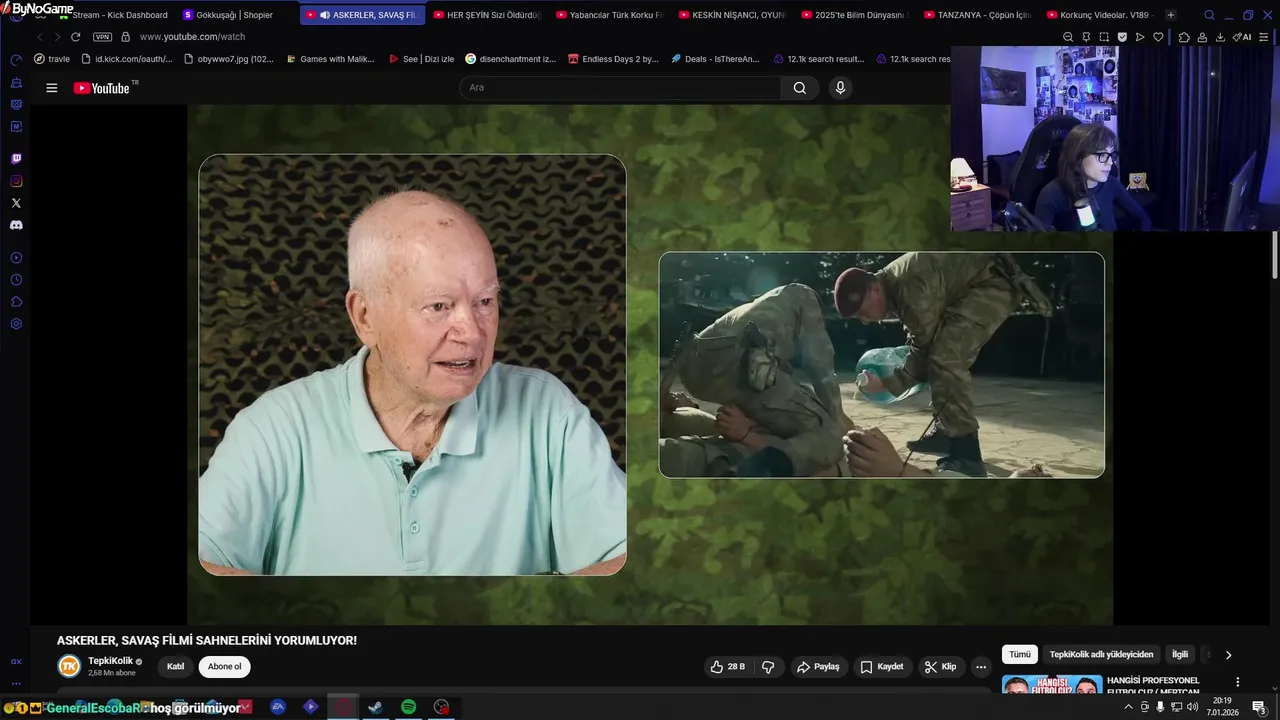Open options for HANGİSİ PROFESYONEL video

[1237, 683]
